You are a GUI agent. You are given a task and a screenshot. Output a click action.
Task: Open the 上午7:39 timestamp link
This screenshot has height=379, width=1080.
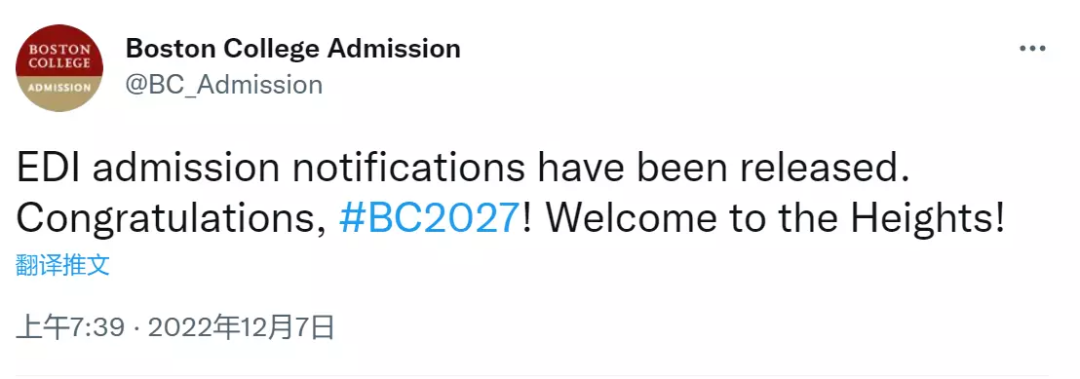click(70, 328)
